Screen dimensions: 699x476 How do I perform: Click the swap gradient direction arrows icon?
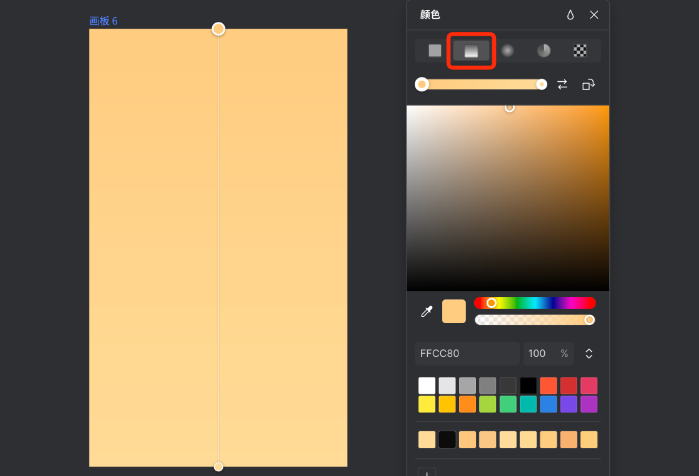(x=562, y=85)
